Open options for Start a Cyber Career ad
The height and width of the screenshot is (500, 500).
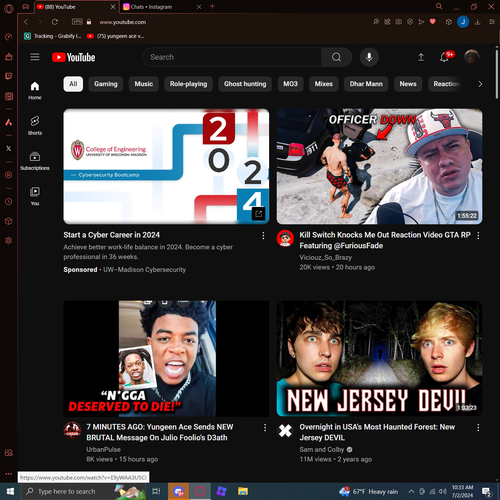point(263,236)
